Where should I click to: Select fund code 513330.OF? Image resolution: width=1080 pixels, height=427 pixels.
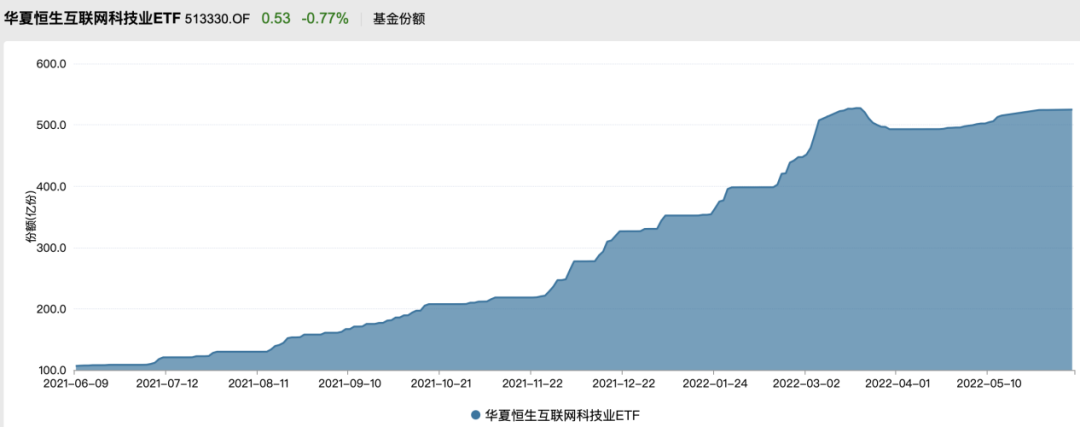[218, 19]
